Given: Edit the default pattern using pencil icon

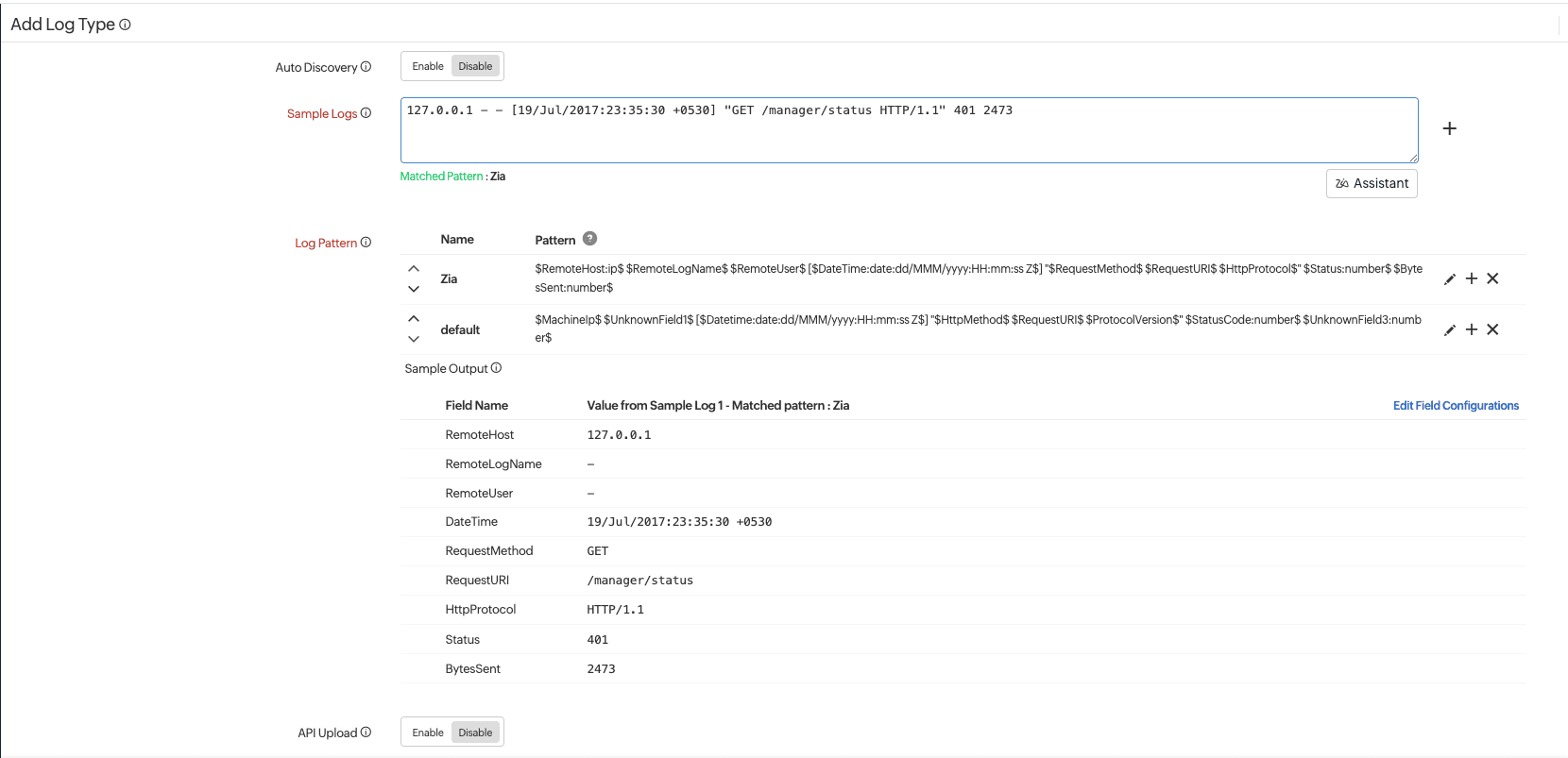Looking at the screenshot, I should (x=1450, y=330).
